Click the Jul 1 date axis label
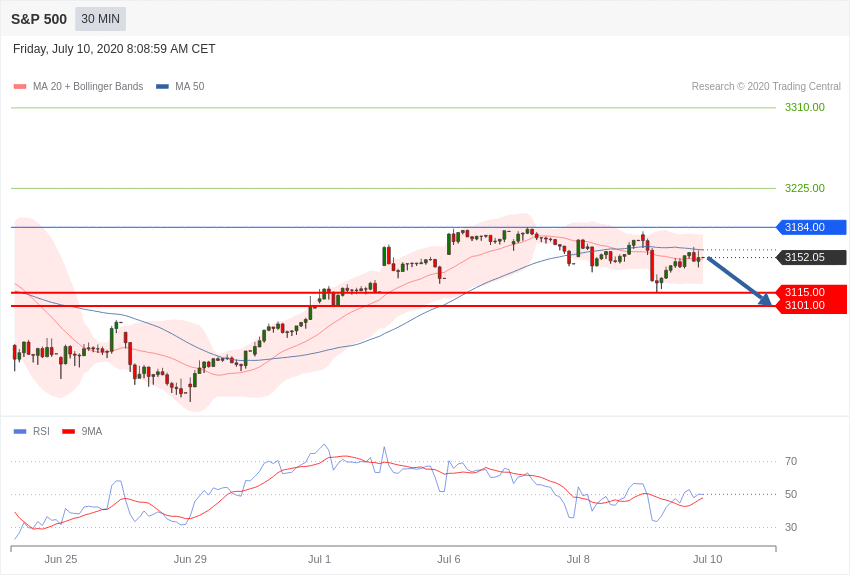 [319, 559]
